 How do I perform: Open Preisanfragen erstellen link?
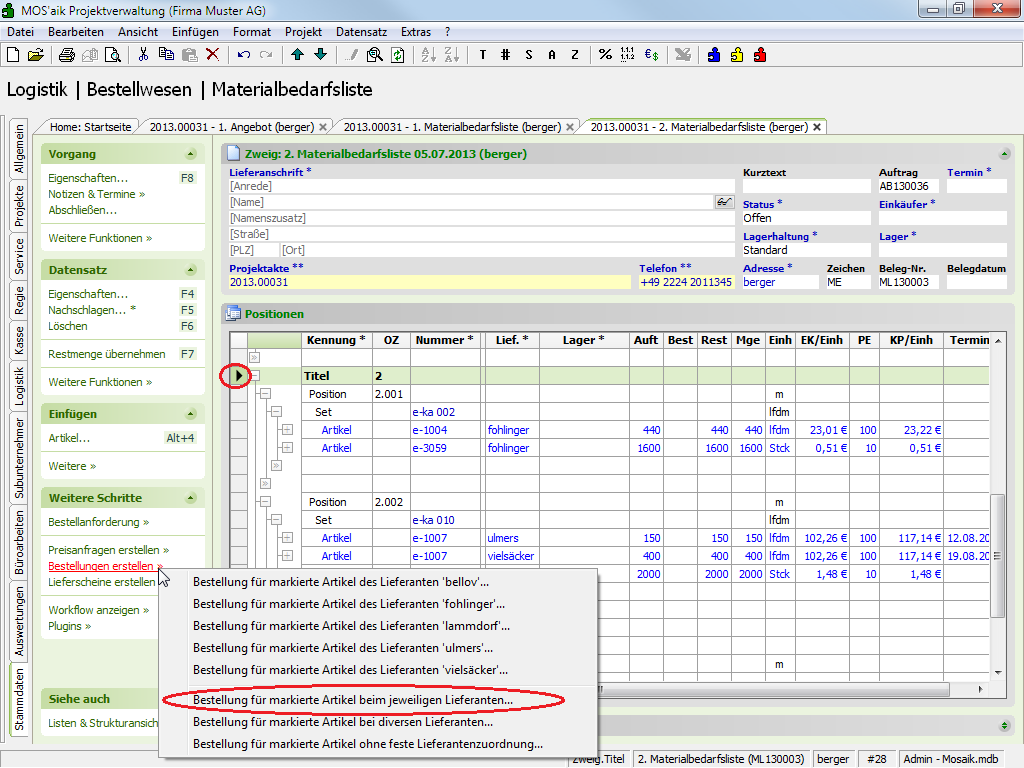108,550
